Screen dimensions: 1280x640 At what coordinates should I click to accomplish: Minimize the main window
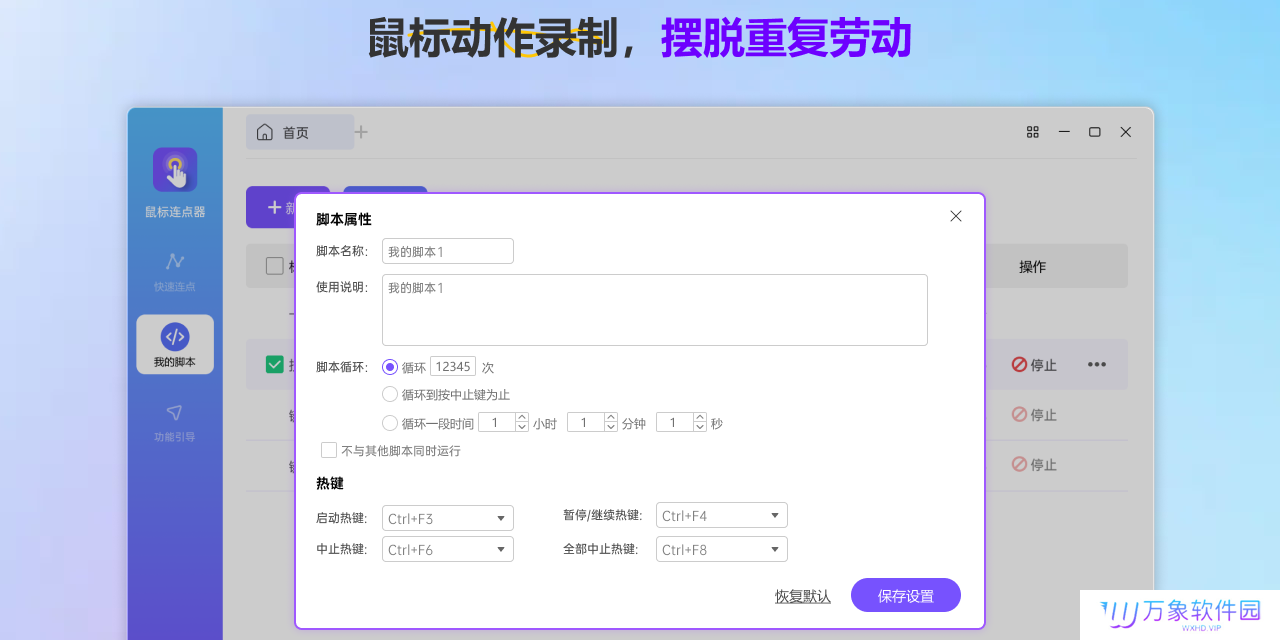1064,132
